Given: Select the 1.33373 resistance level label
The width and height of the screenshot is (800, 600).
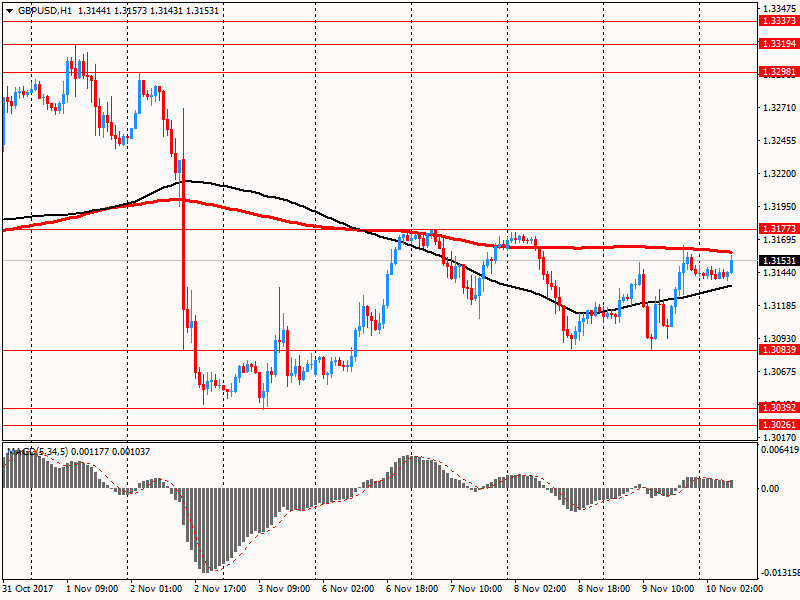Looking at the screenshot, I should tap(779, 21).
